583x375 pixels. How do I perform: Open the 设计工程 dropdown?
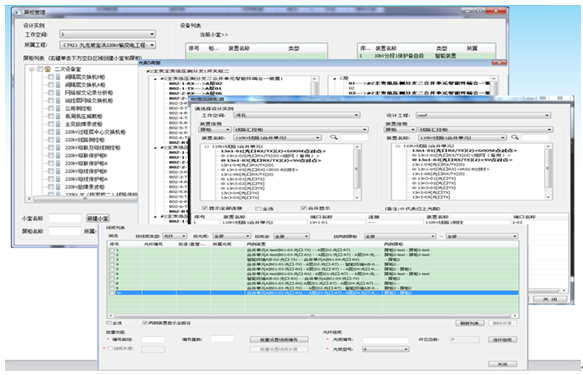pyautogui.click(x=483, y=115)
